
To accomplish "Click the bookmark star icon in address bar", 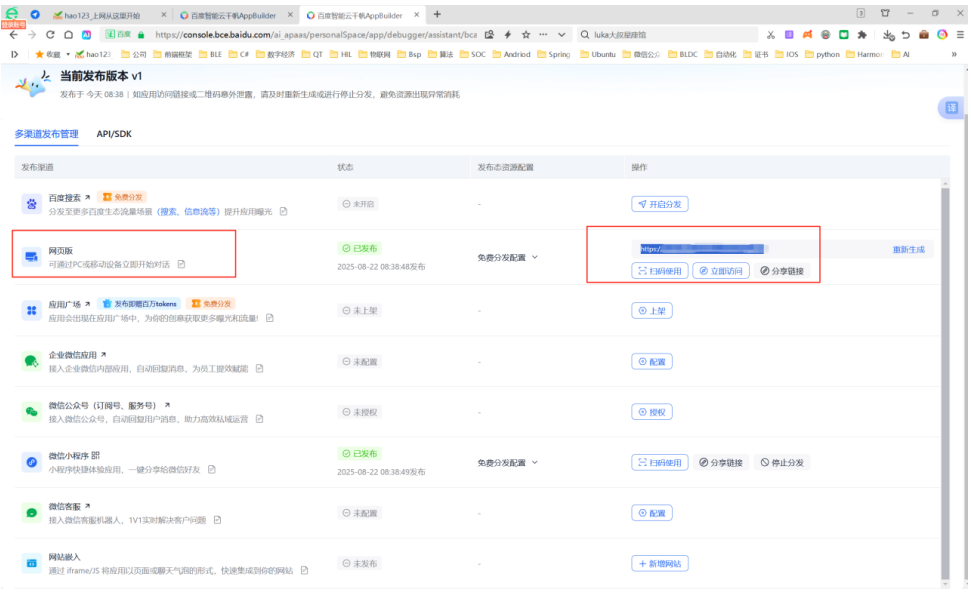I will pyautogui.click(x=526, y=35).
